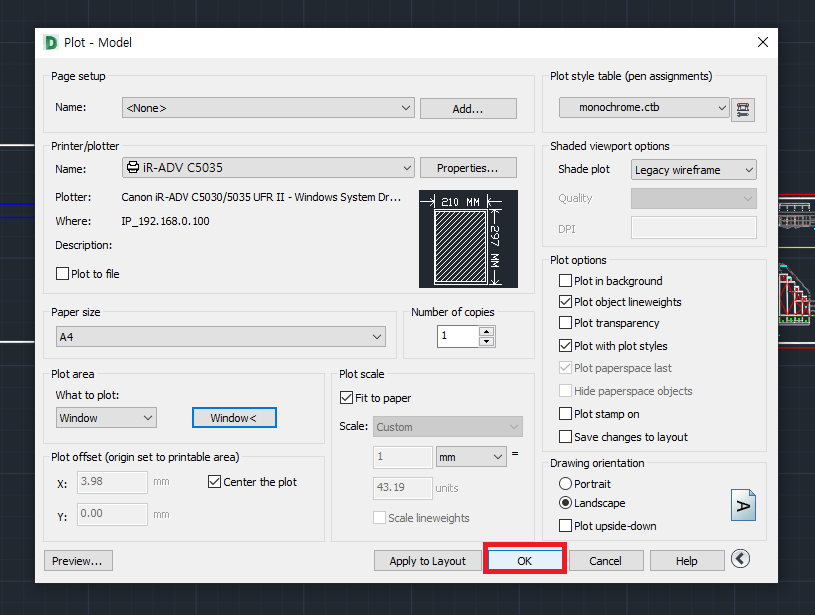Enable Plot upside-down option
The image size is (815, 615).
tap(565, 526)
